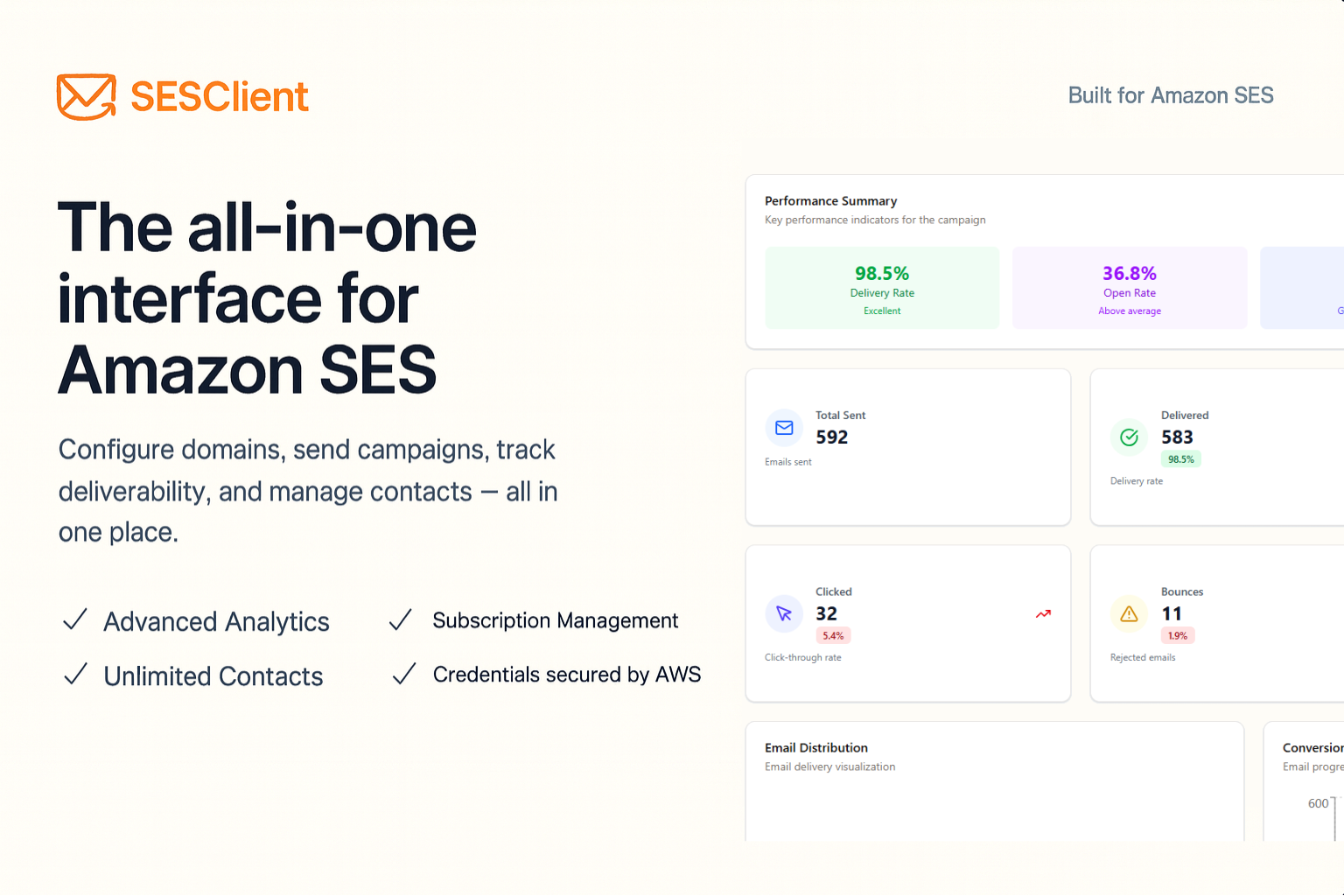Click the checkmark beside Credentials secured by AWS
Viewport: 1344px width, 896px height.
tap(403, 675)
